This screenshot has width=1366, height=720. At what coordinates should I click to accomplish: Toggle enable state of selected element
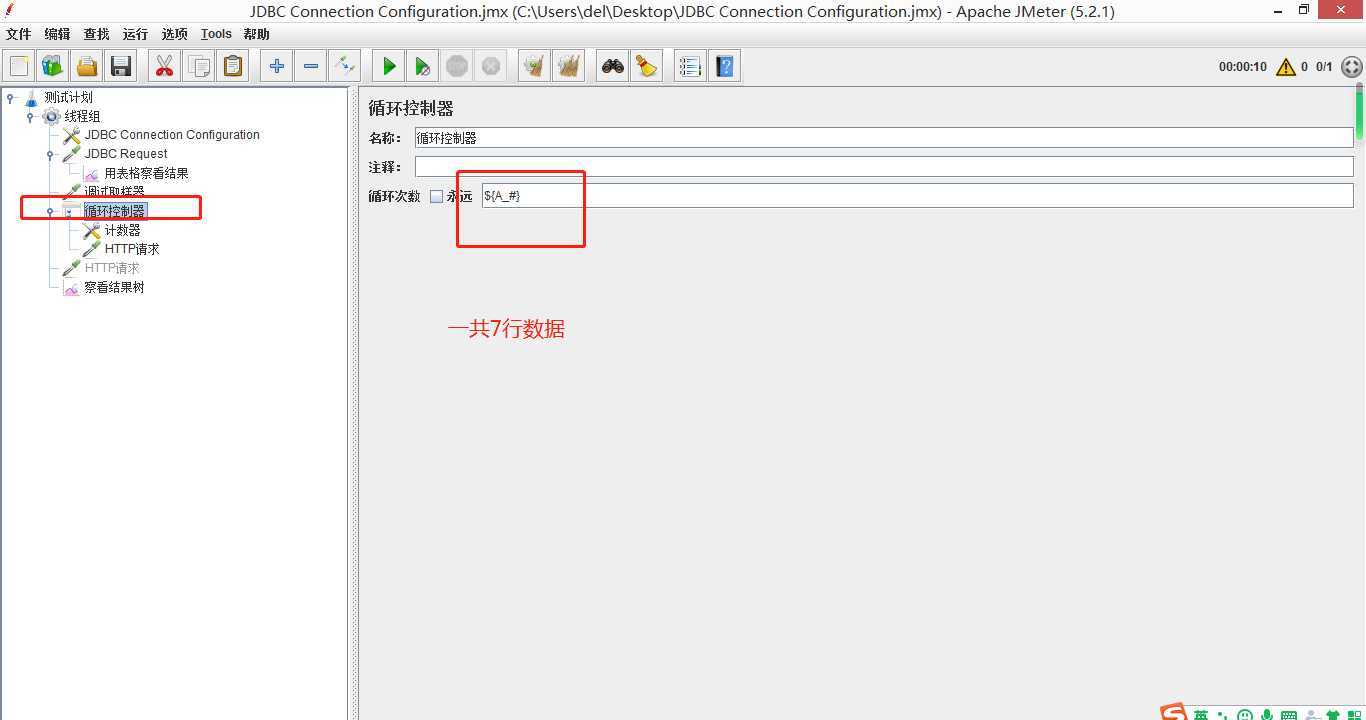tap(345, 67)
